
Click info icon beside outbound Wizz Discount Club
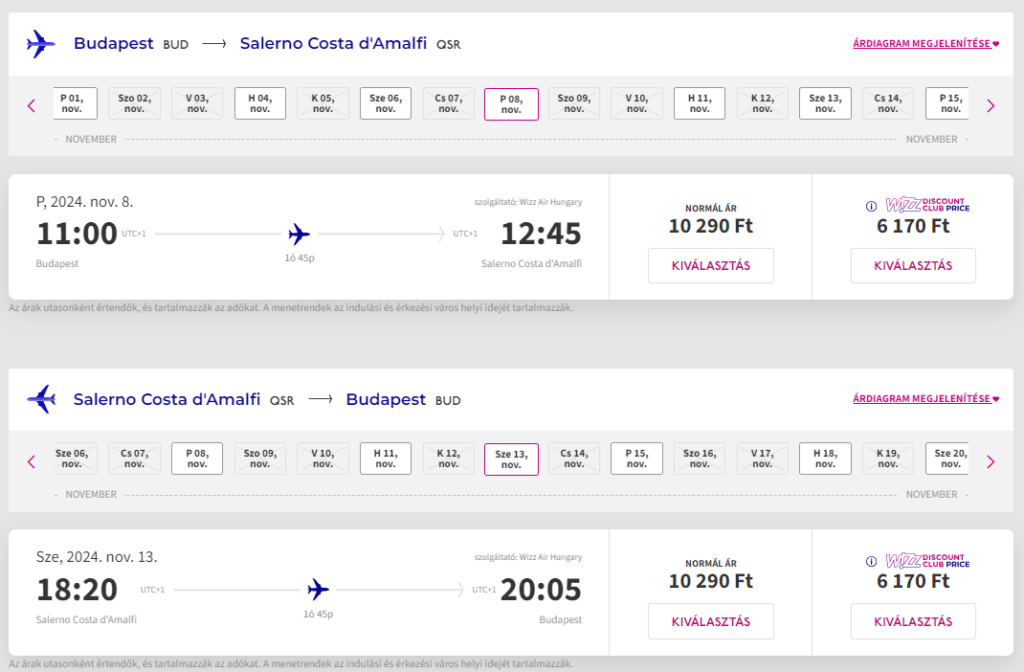tap(871, 207)
